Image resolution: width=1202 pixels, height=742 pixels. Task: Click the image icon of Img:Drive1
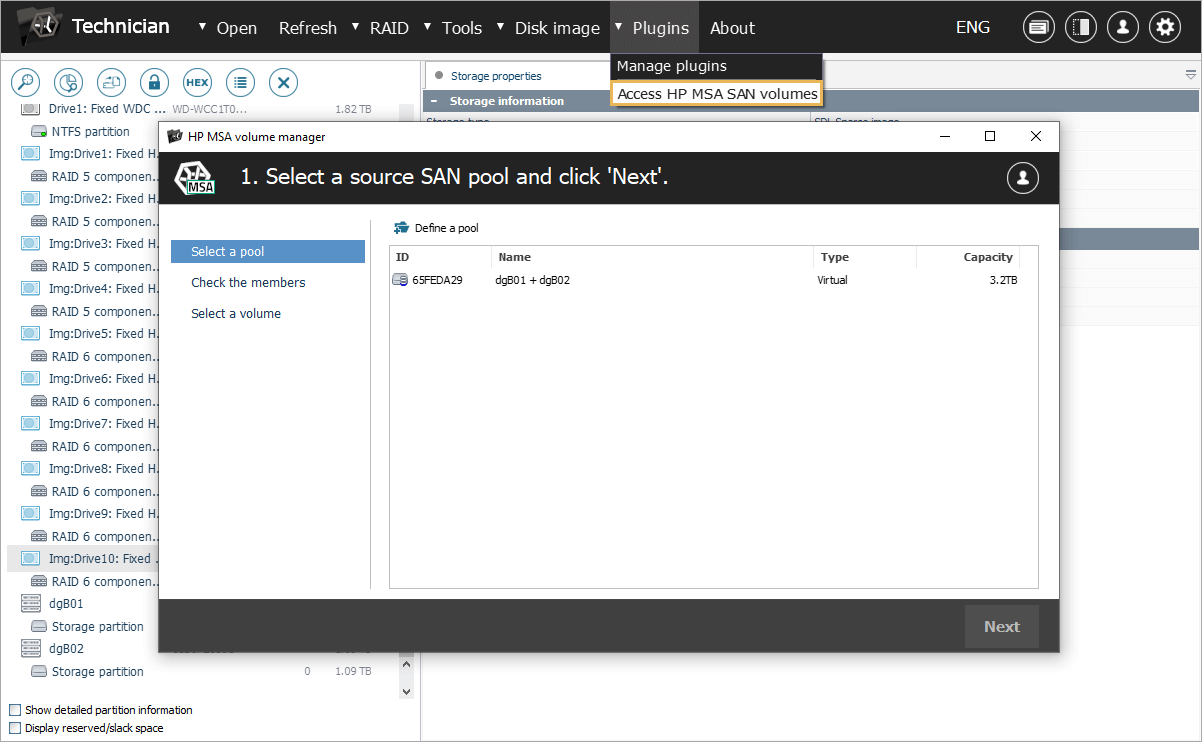coord(31,153)
